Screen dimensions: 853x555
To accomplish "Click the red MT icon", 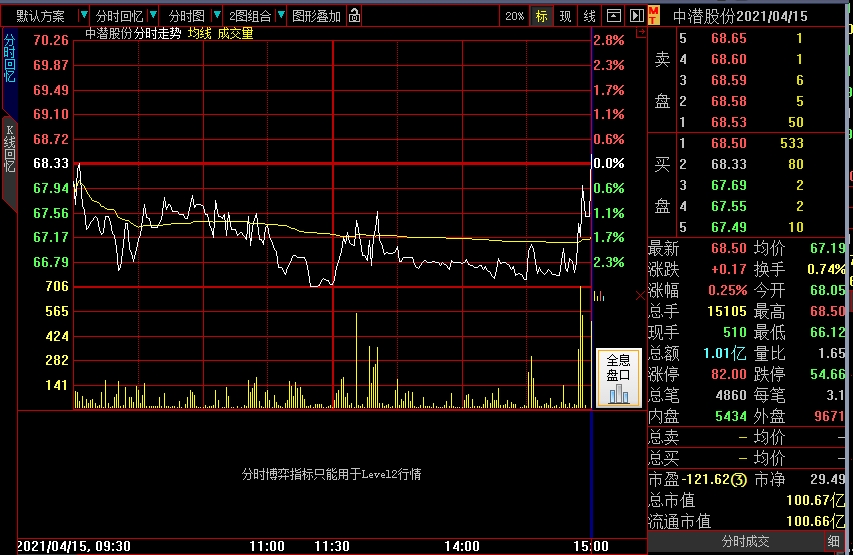I will pos(653,15).
